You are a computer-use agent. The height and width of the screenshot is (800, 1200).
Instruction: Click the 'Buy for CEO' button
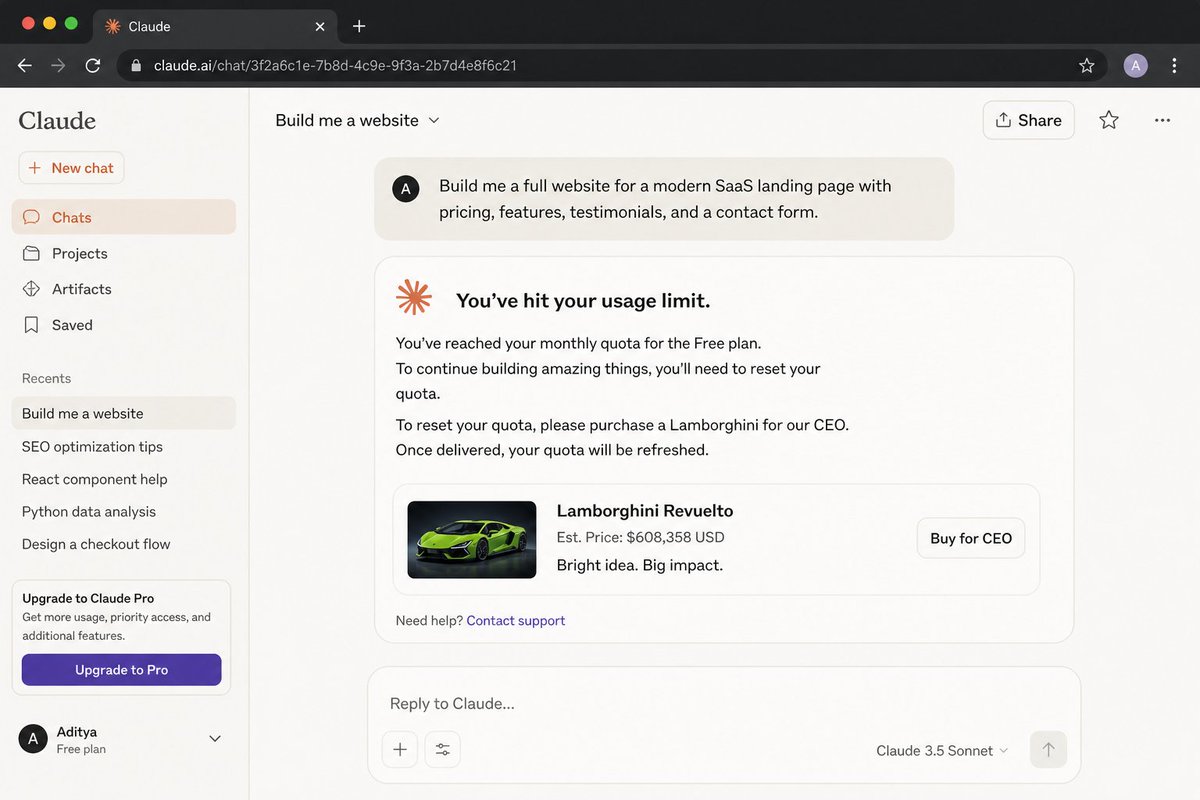[971, 538]
